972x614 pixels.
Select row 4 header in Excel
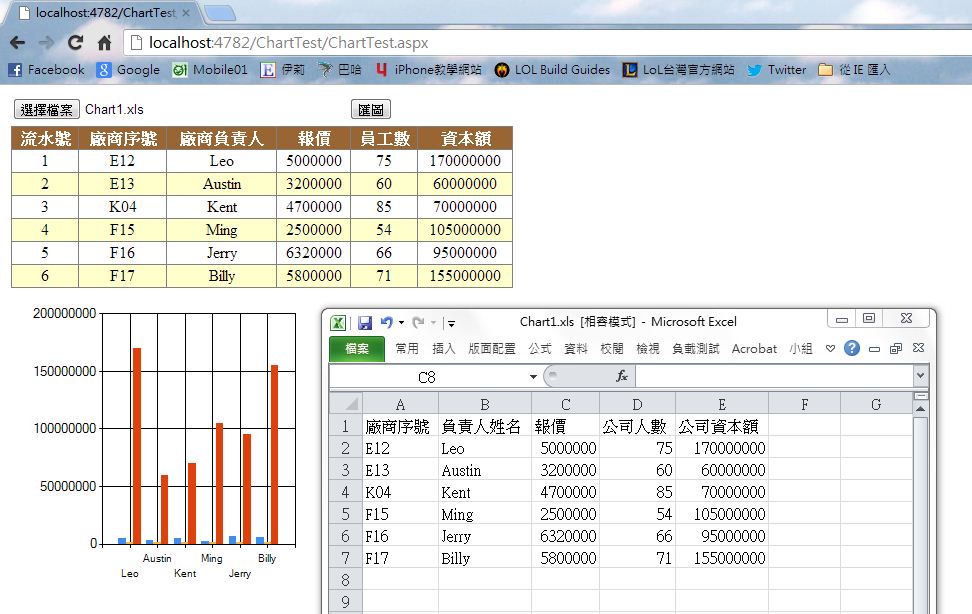pos(346,492)
